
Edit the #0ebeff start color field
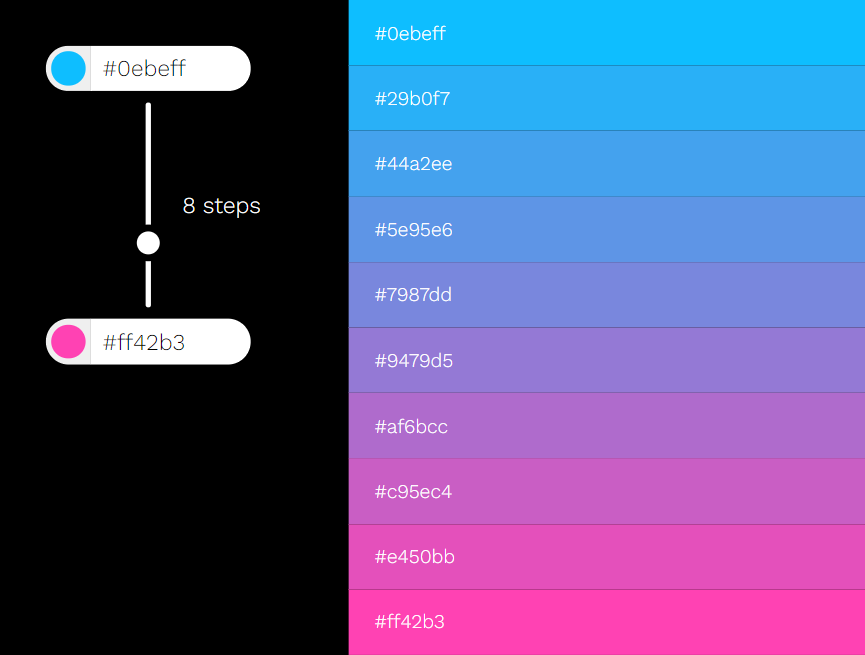tap(170, 68)
